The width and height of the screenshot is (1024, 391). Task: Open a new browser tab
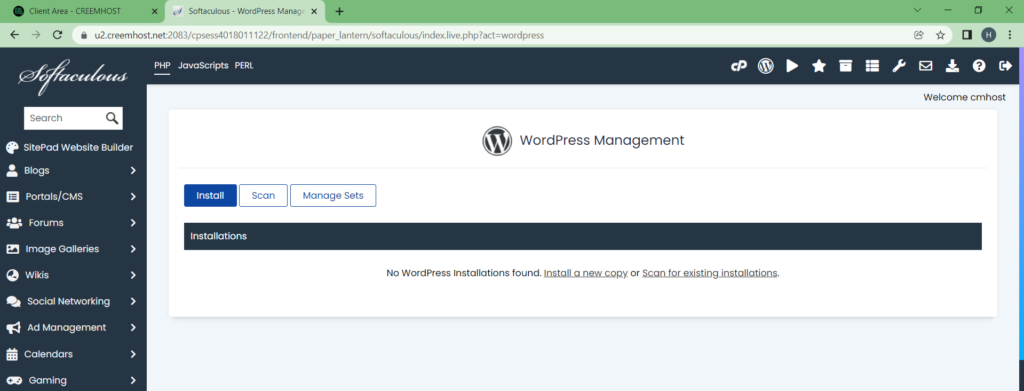[340, 12]
